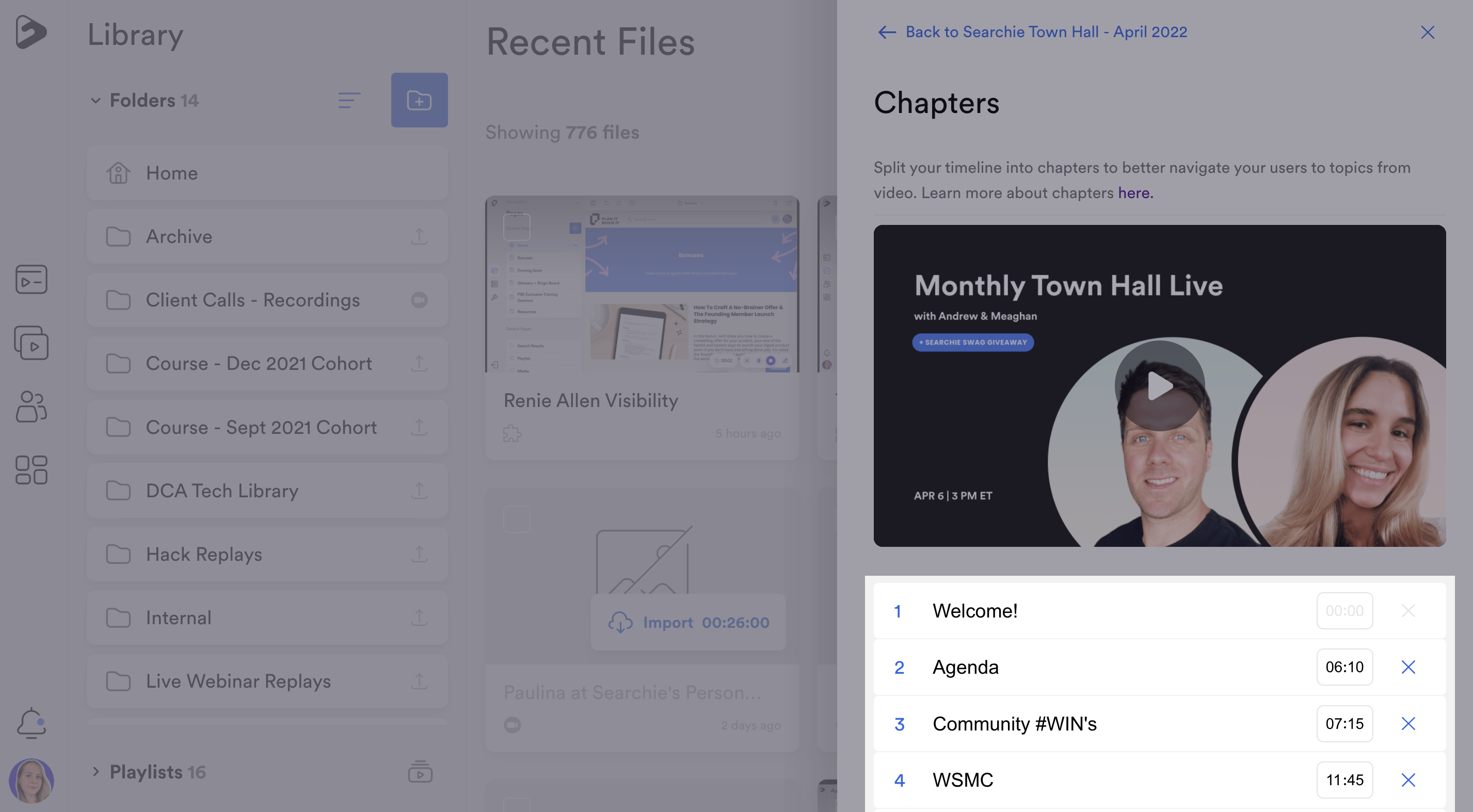The width and height of the screenshot is (1473, 812).
Task: Open the Hack Replays folder
Action: click(x=267, y=554)
